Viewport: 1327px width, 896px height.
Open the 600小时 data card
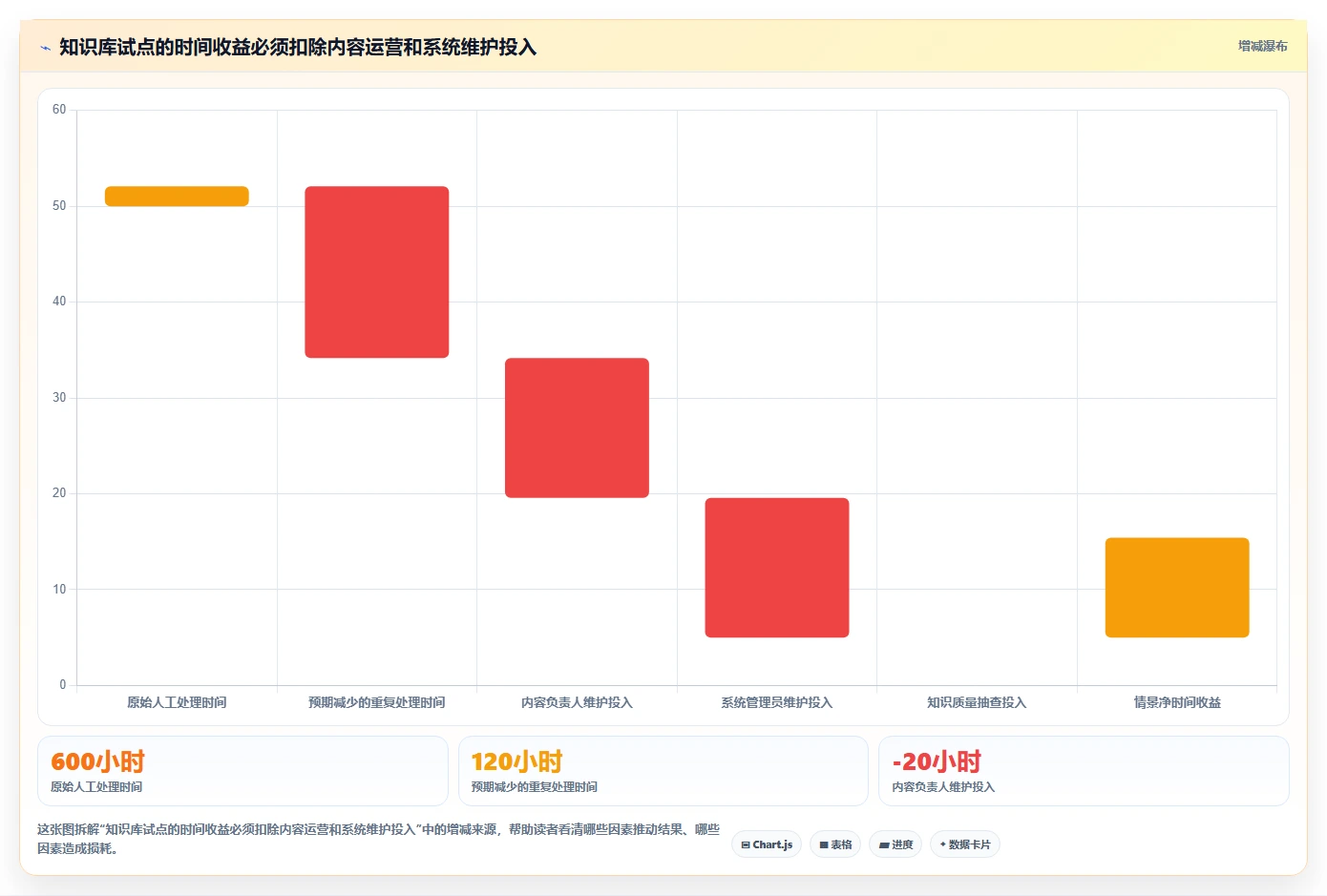click(x=242, y=771)
